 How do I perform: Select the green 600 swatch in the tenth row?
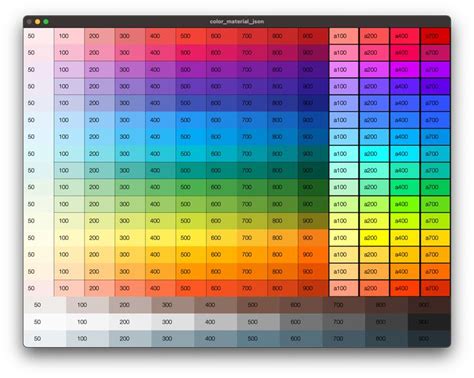pyautogui.click(x=221, y=187)
